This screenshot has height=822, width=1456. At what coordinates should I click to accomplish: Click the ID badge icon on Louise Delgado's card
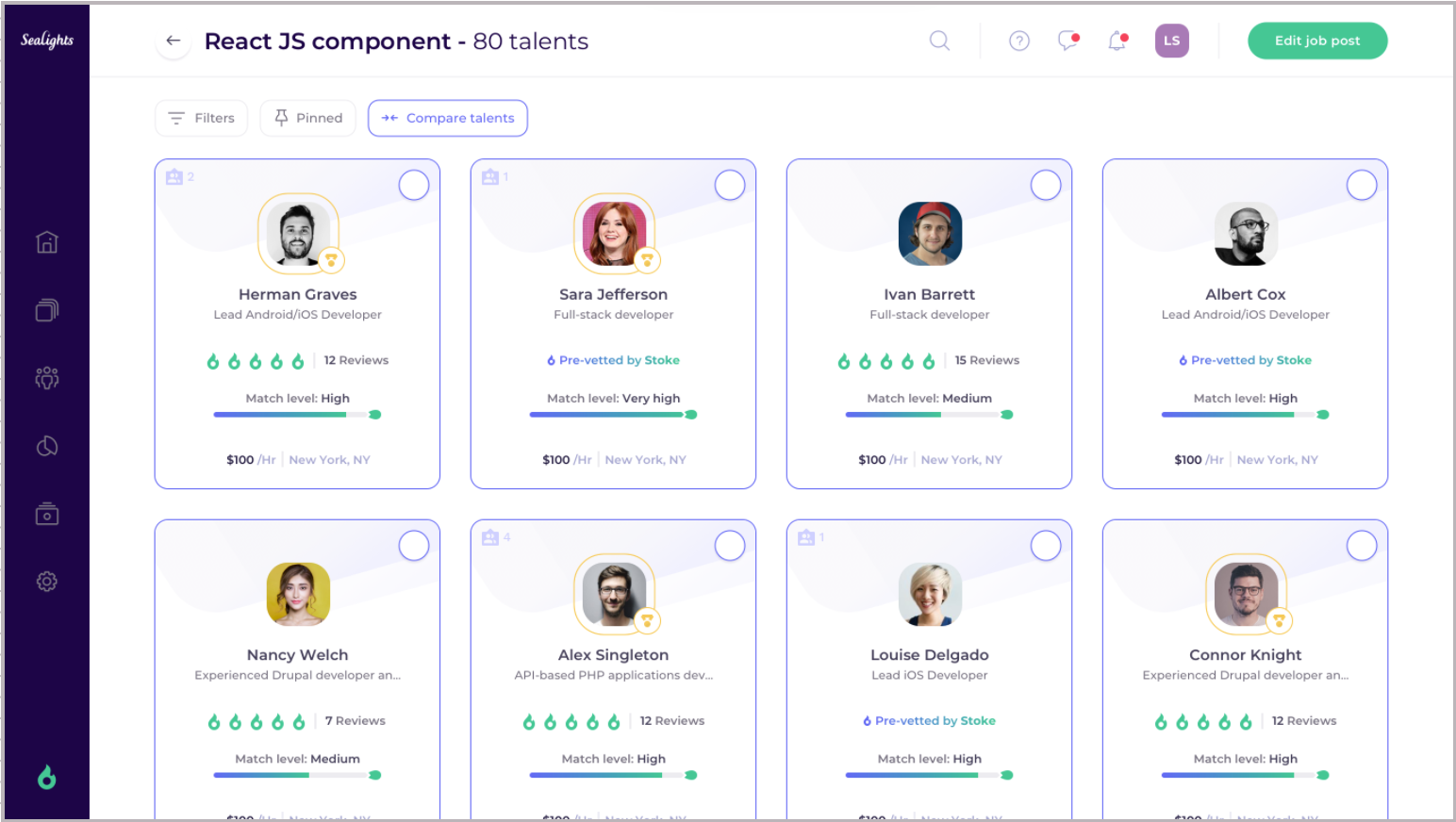[x=806, y=537]
